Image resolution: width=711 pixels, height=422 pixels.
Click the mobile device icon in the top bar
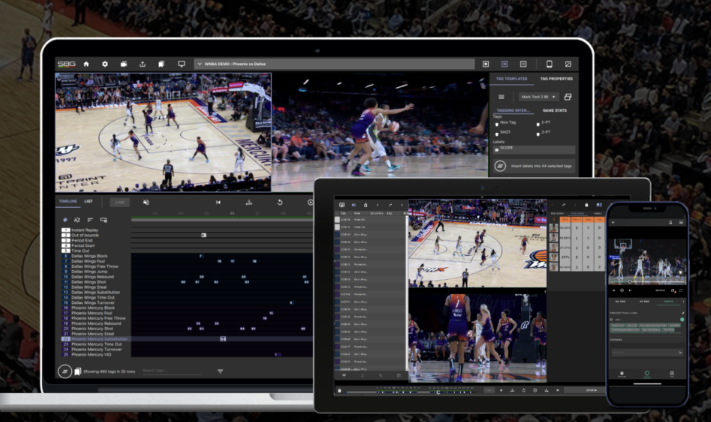coord(549,64)
